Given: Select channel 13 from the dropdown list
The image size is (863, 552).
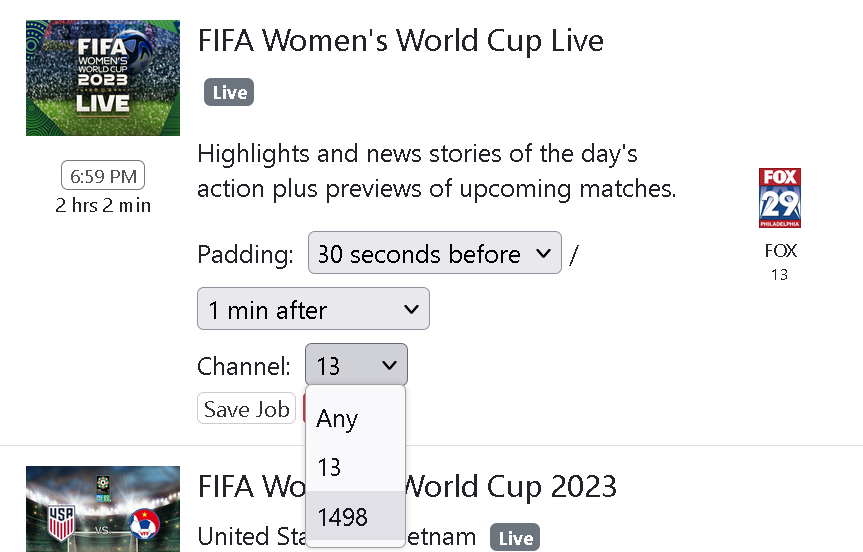Looking at the screenshot, I should pos(356,467).
